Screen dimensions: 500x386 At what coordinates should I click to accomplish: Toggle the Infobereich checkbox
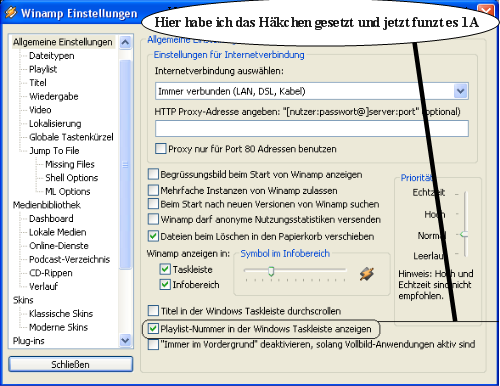tap(165, 284)
